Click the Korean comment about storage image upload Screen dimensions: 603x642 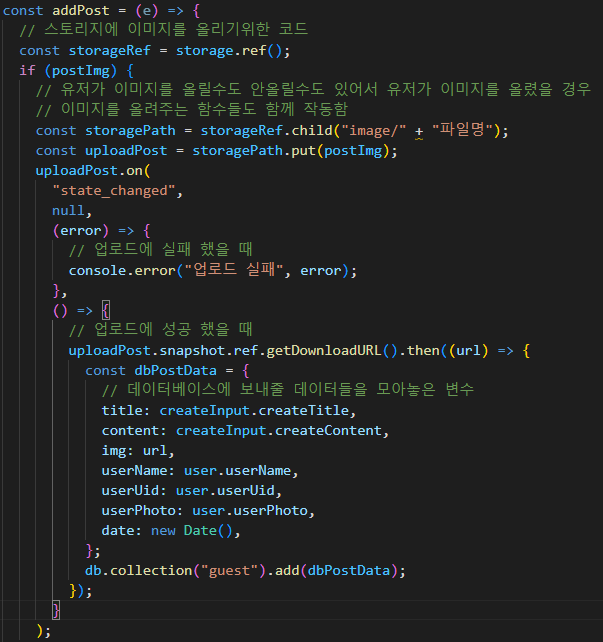point(164,29)
